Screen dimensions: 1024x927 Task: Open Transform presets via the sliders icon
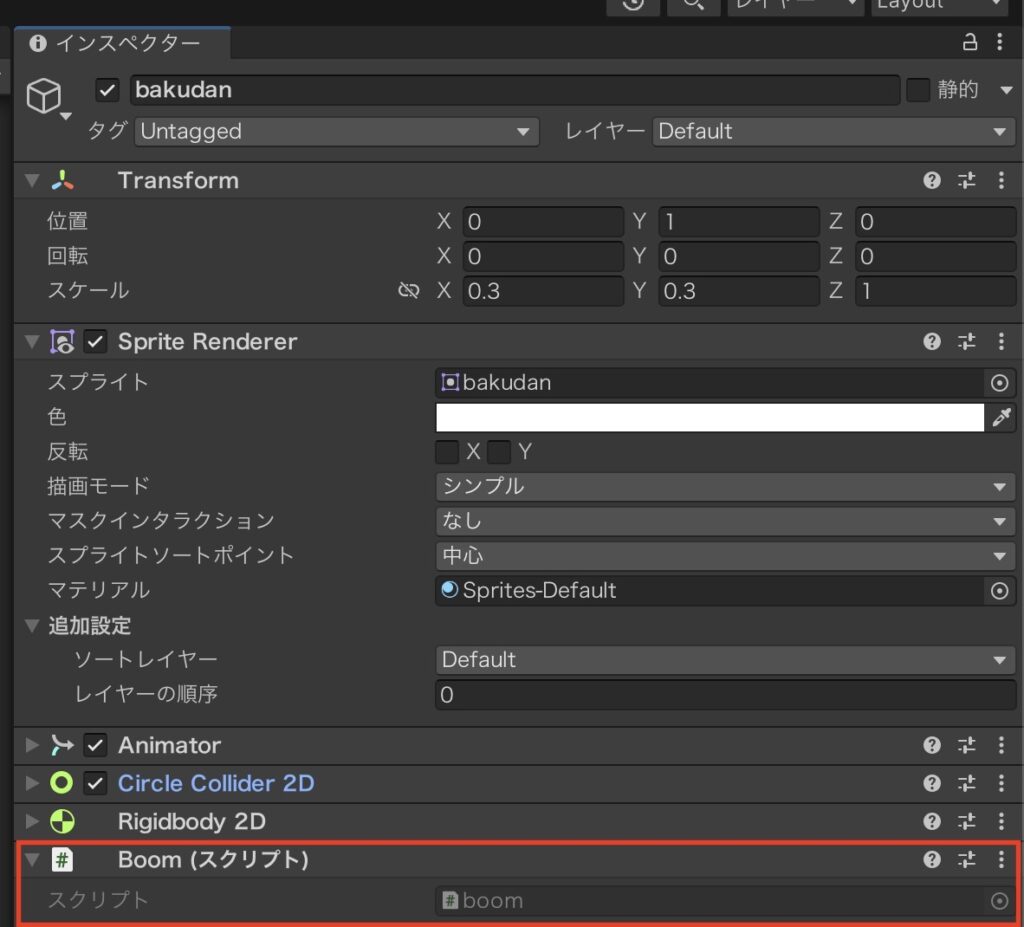click(x=966, y=180)
